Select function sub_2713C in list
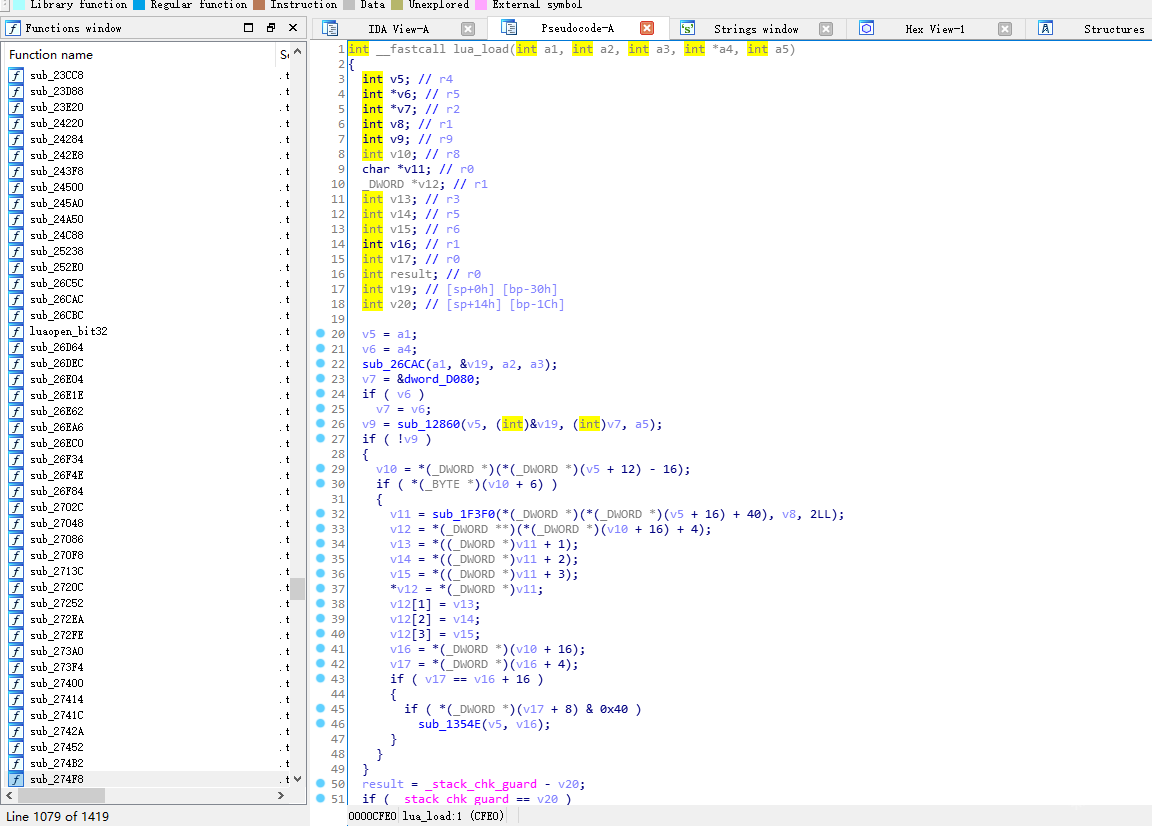The height and width of the screenshot is (826, 1152). tap(57, 571)
